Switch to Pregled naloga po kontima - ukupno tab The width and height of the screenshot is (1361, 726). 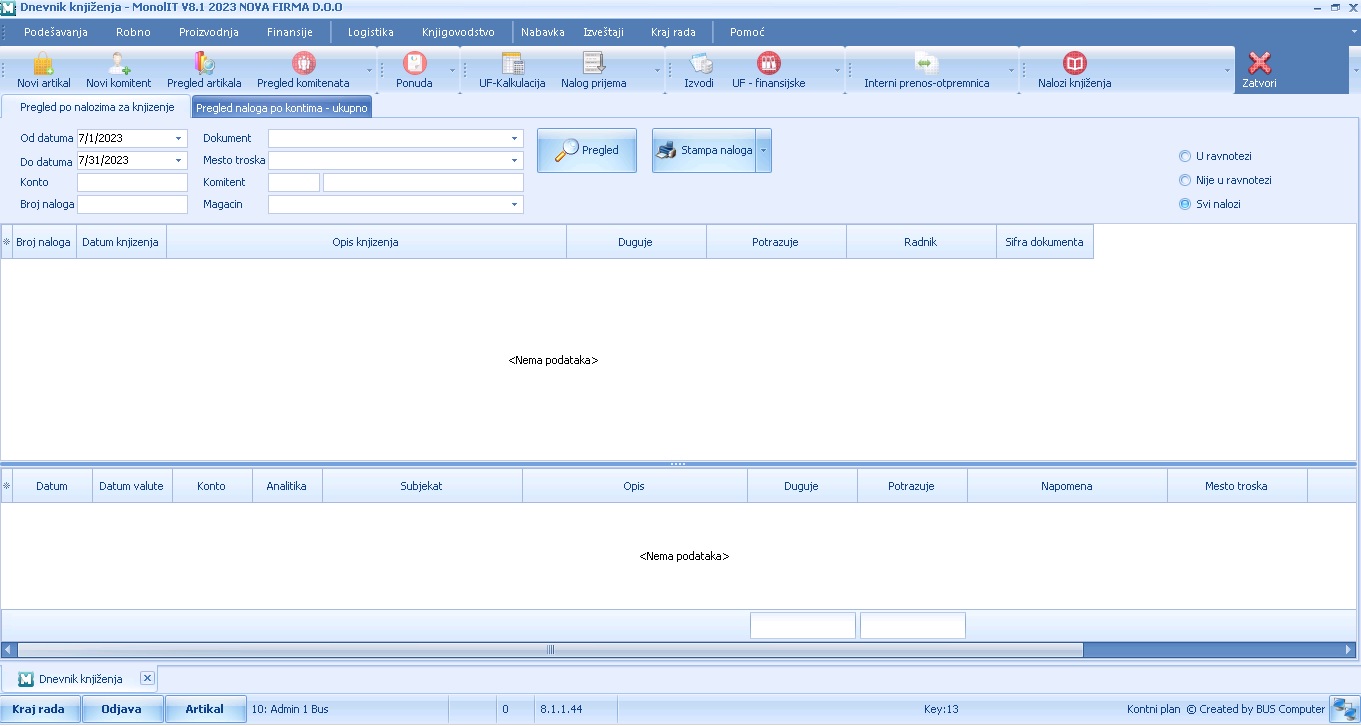[x=282, y=107]
